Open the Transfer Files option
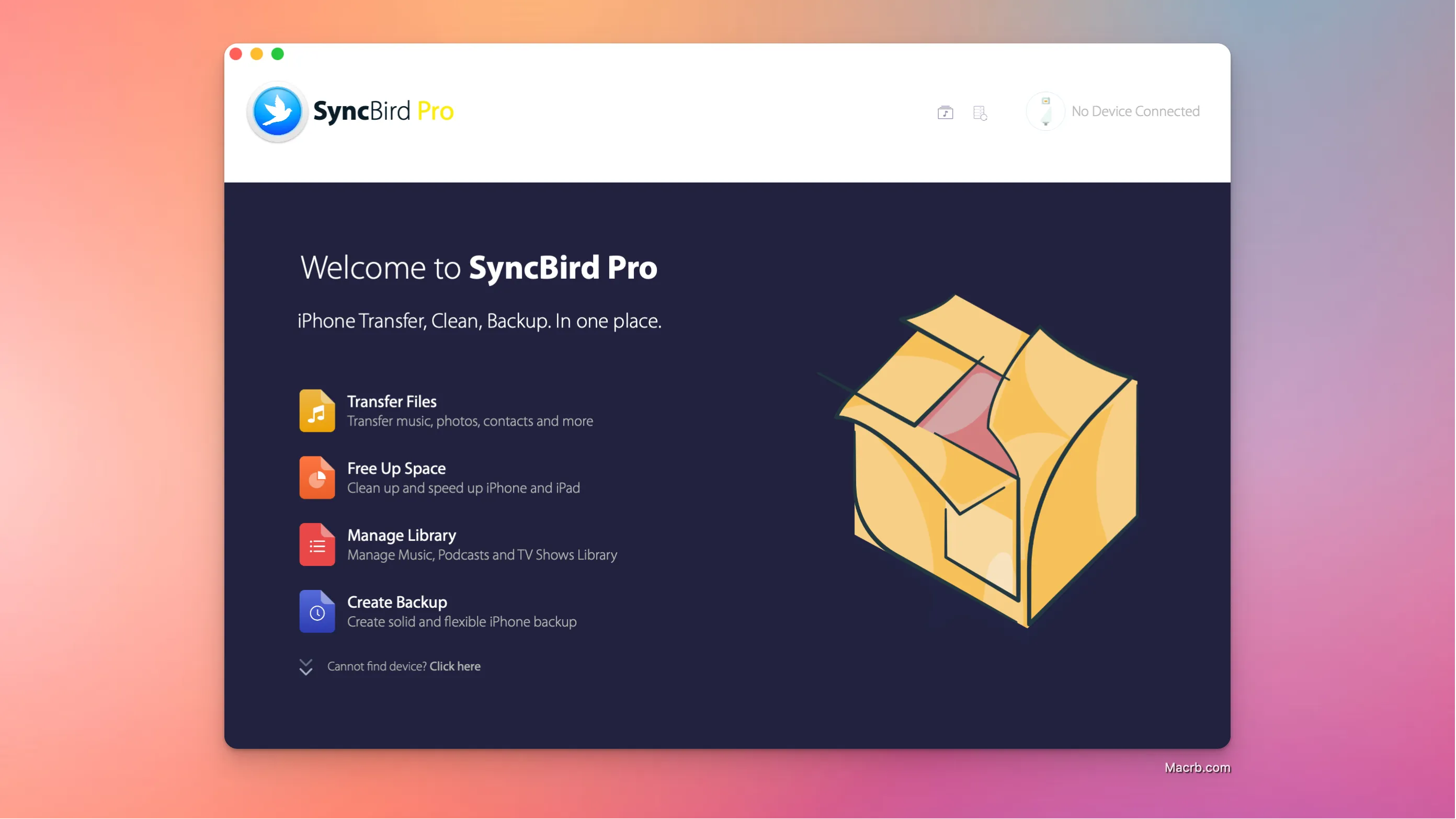This screenshot has height=819, width=1456. pos(446,411)
